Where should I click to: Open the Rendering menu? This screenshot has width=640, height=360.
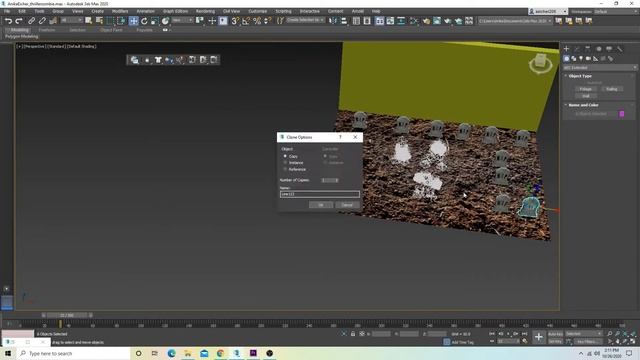point(205,11)
